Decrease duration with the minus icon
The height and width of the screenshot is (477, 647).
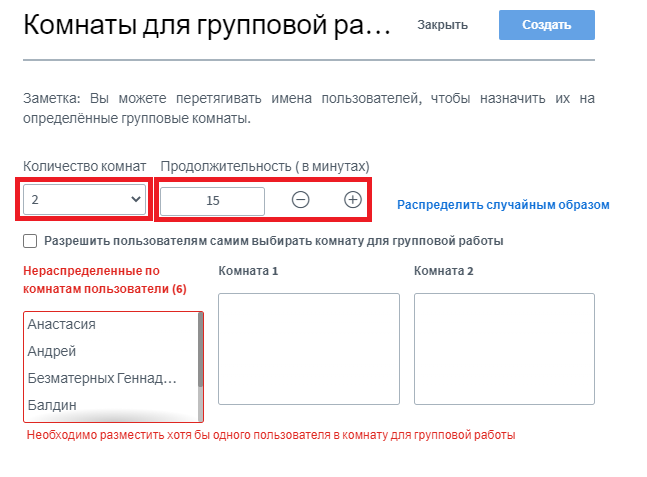pyautogui.click(x=300, y=199)
